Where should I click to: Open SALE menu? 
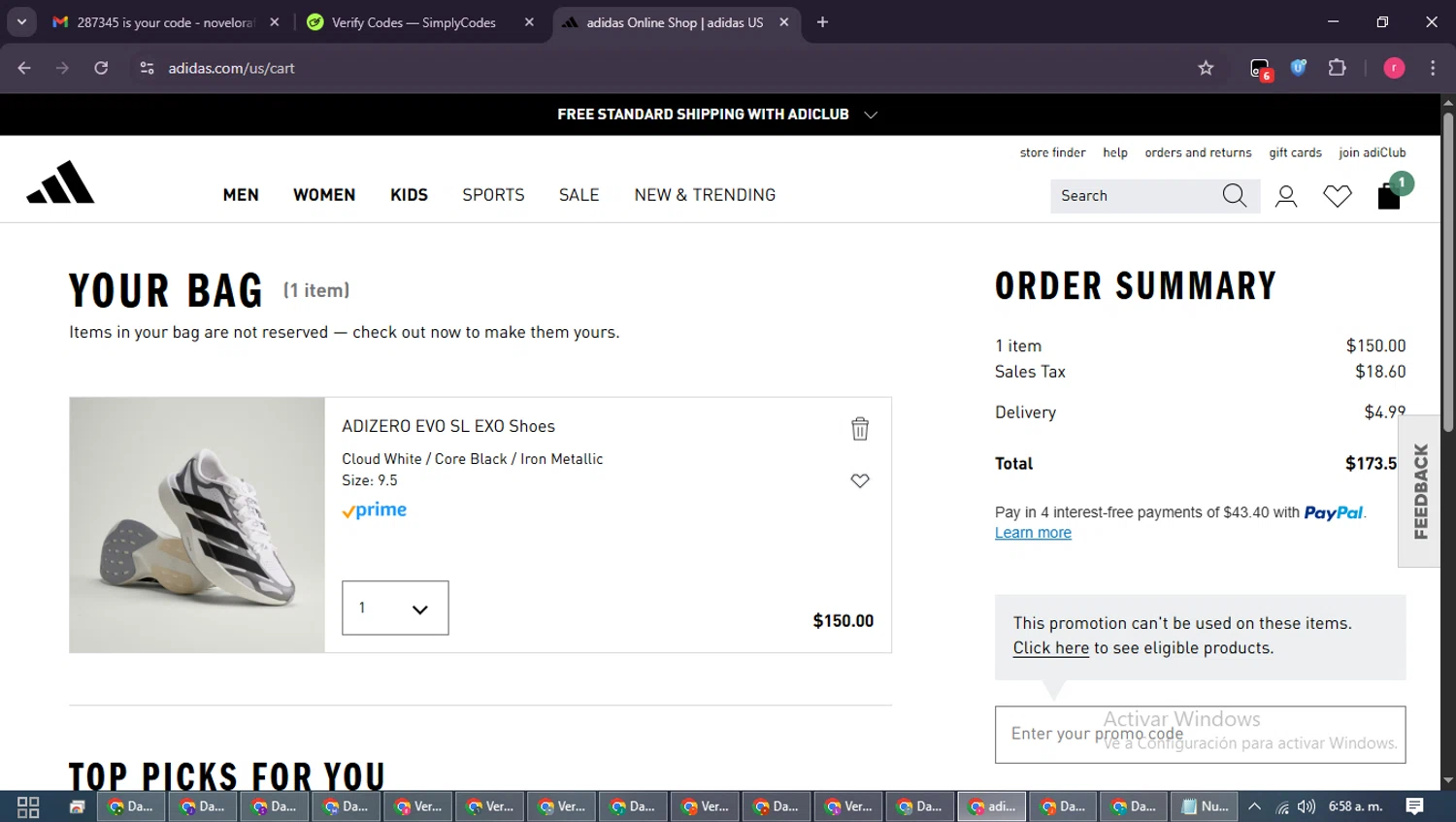click(x=579, y=195)
